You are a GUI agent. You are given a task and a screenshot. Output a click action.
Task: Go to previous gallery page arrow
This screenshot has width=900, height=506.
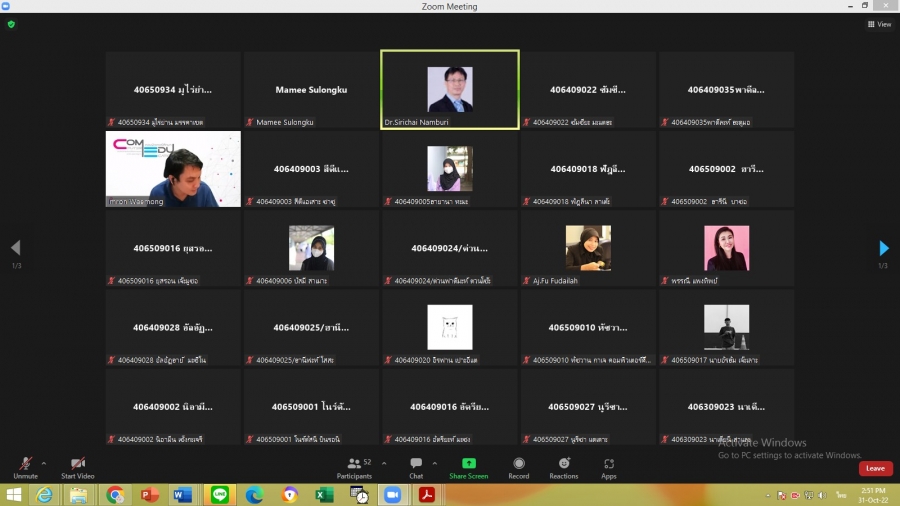pyautogui.click(x=15, y=248)
